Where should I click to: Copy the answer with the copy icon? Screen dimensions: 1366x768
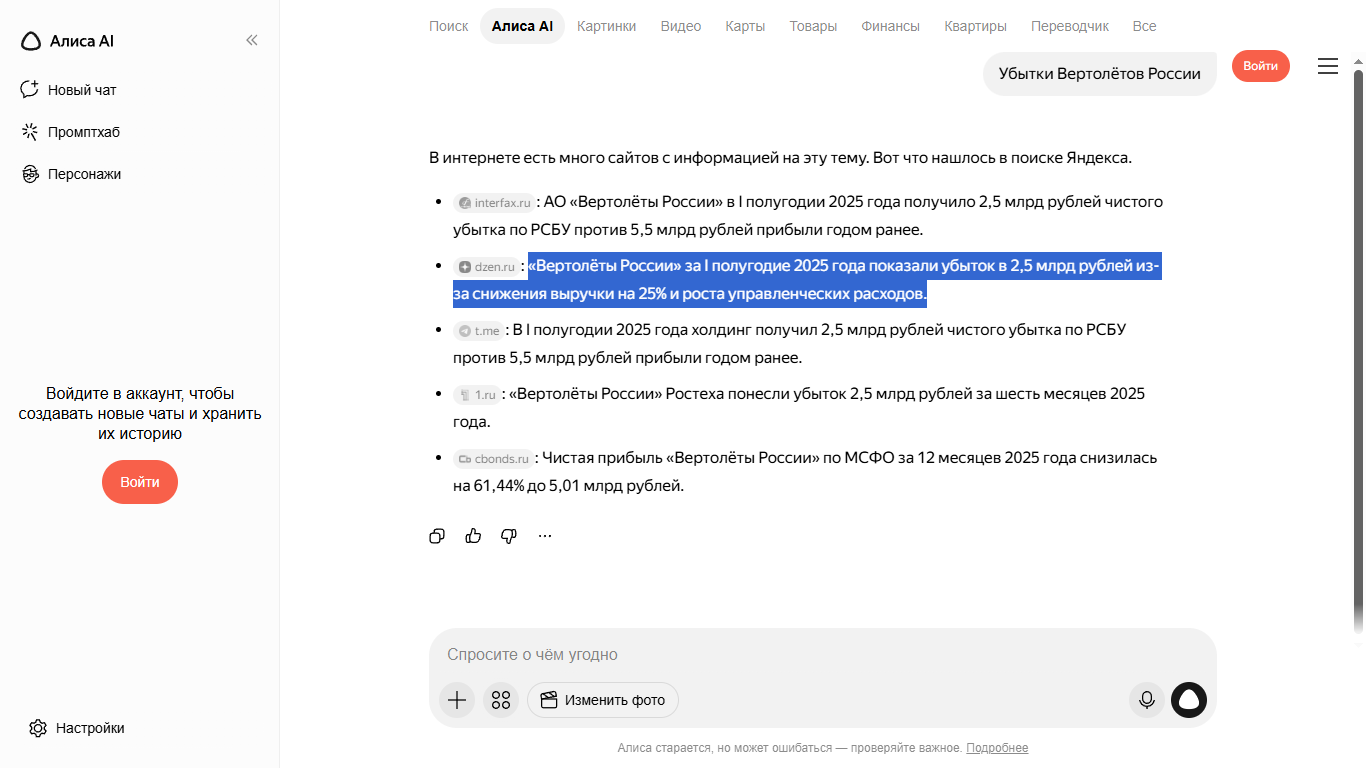(x=437, y=536)
